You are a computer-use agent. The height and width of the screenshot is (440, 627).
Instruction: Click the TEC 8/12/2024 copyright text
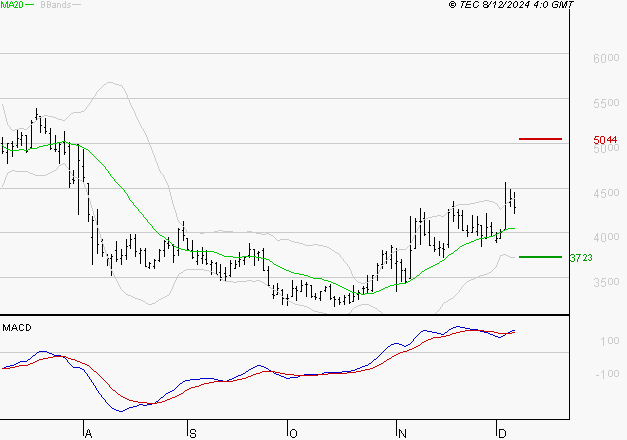click(511, 5)
